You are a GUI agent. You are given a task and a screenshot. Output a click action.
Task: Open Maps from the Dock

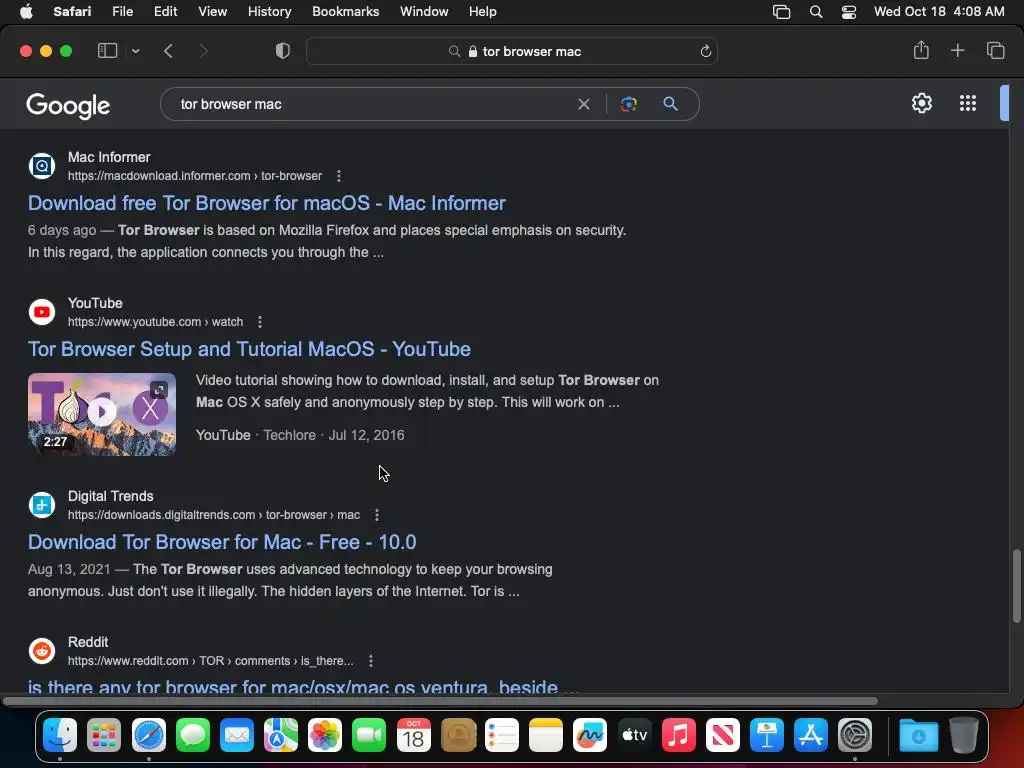281,735
